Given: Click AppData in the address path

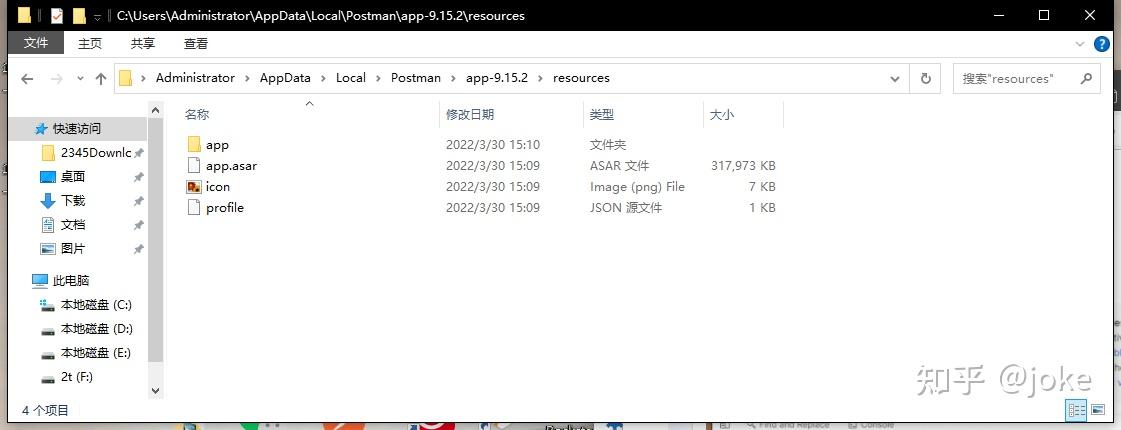Looking at the screenshot, I should 285,78.
